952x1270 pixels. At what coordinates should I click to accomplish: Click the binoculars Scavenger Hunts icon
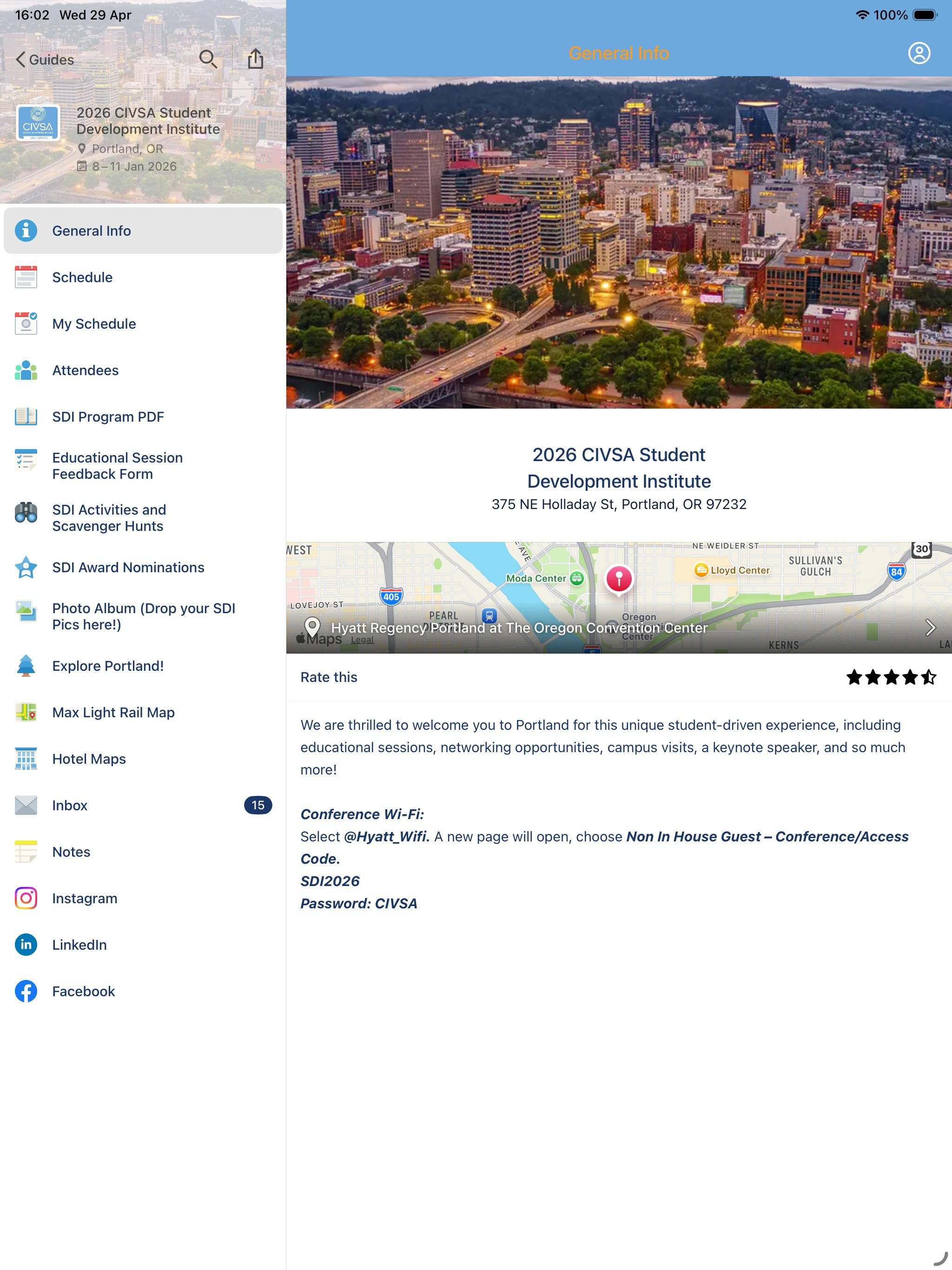(26, 513)
